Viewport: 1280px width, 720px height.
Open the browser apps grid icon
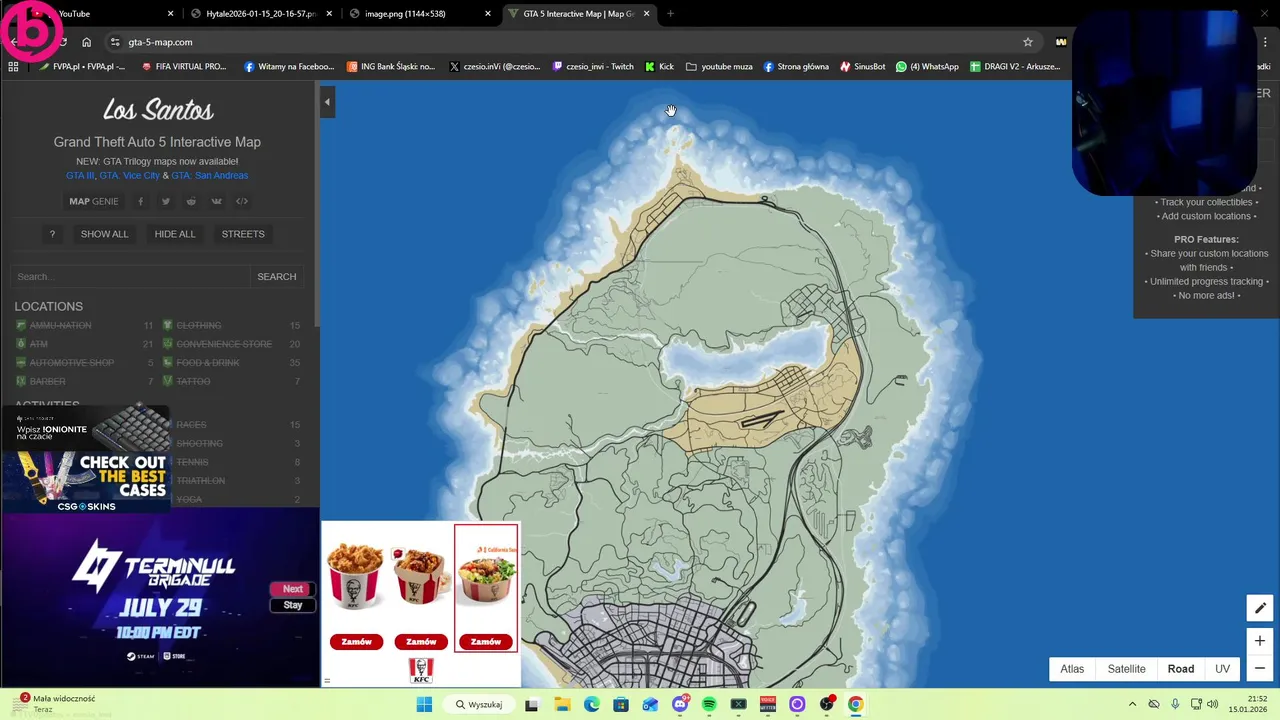click(x=13, y=67)
